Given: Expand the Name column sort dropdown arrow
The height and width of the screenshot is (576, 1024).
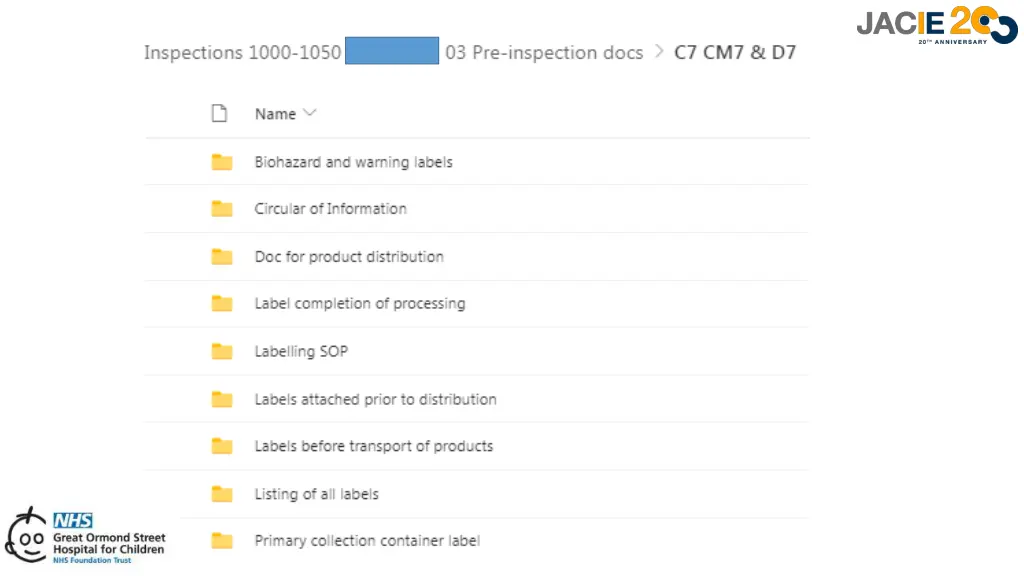Looking at the screenshot, I should pyautogui.click(x=310, y=113).
